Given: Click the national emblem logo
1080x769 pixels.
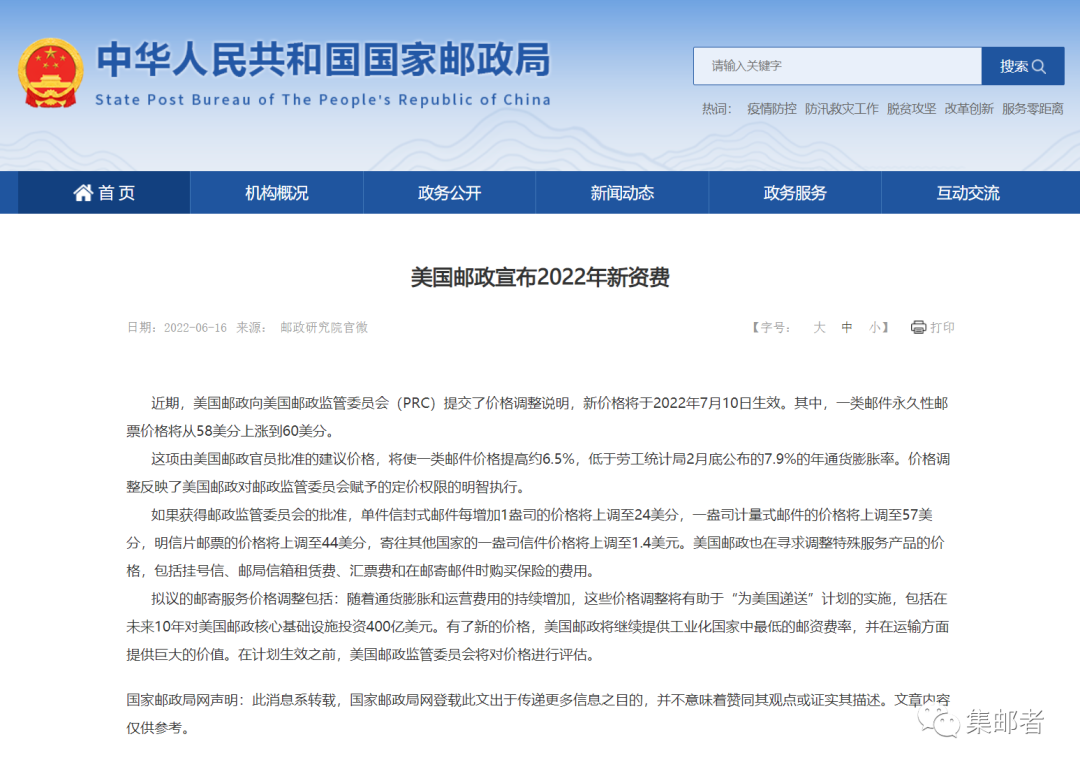Looking at the screenshot, I should [x=50, y=73].
